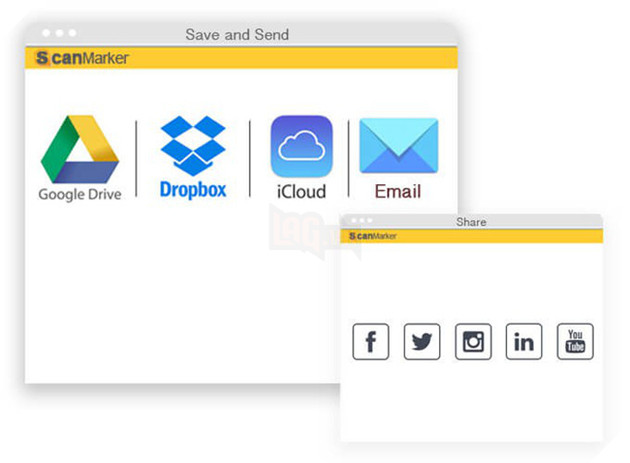The image size is (630, 463).
Task: Click the Email text label
Action: click(398, 191)
